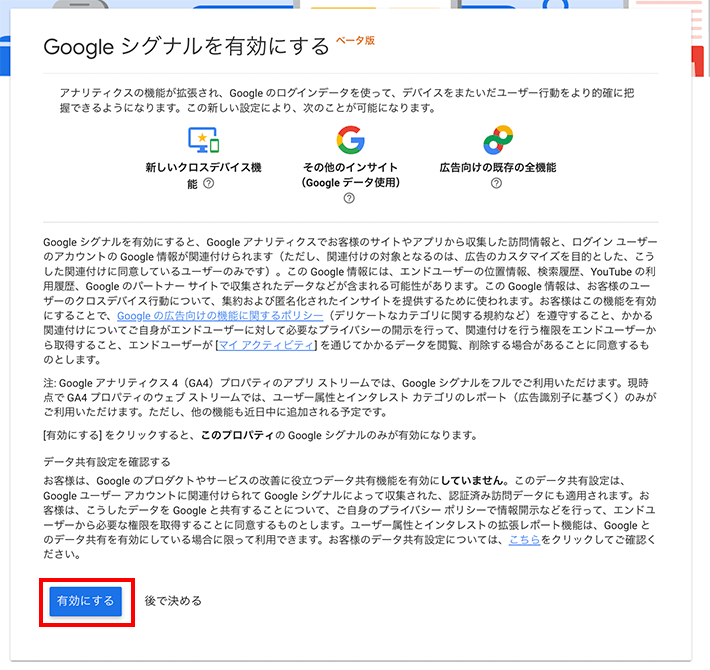Open help for その他のインサイト (Google データ使用)

pos(349,198)
